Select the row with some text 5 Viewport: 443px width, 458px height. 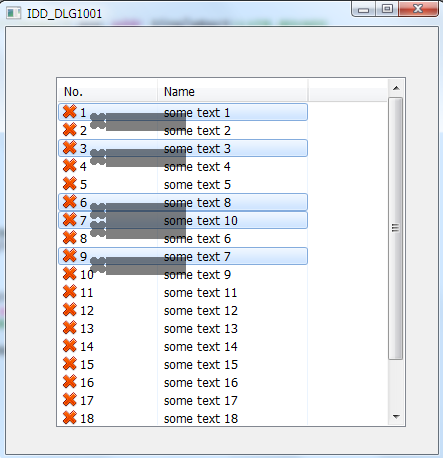click(183, 185)
